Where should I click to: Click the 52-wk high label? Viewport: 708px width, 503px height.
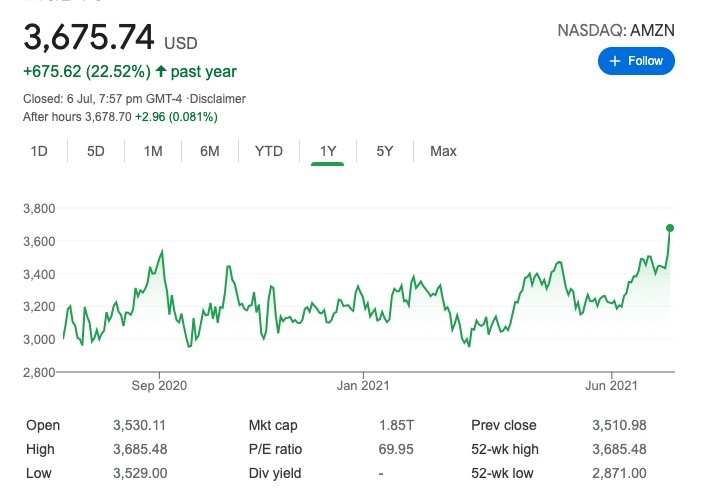pyautogui.click(x=505, y=449)
